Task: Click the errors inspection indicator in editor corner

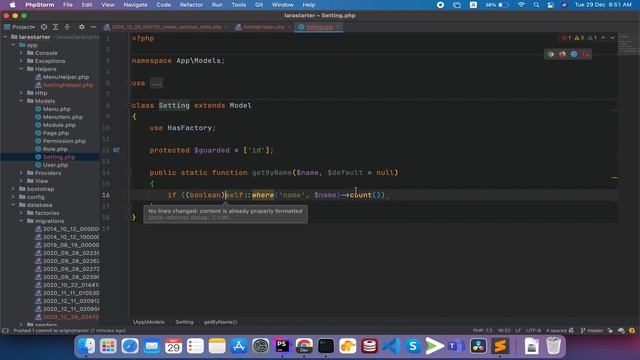Action: (x=567, y=38)
